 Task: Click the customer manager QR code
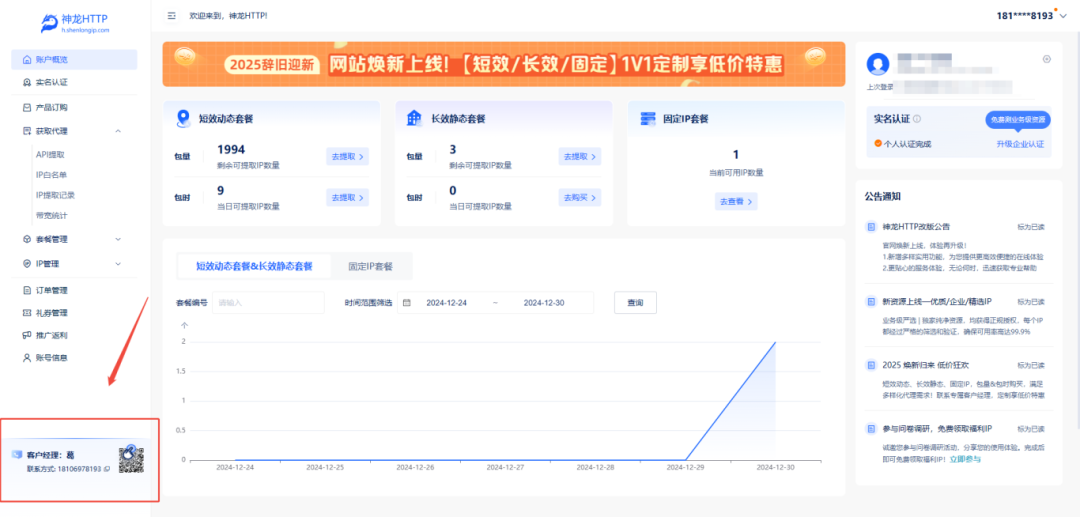132,460
